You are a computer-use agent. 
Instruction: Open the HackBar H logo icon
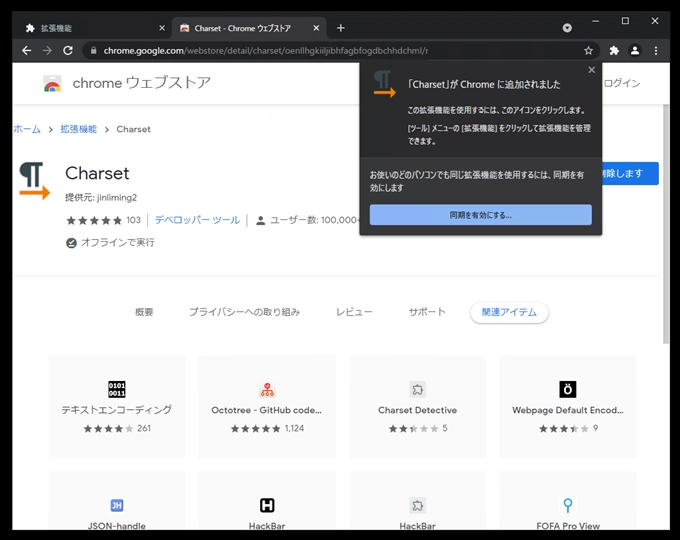click(x=267, y=505)
